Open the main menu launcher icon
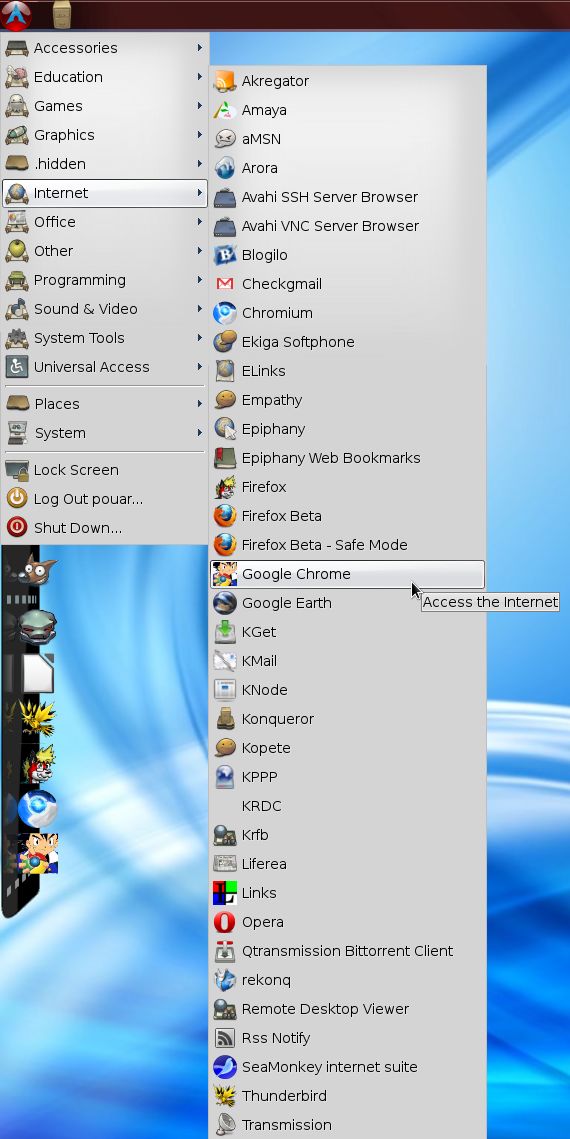The width and height of the screenshot is (570, 1139). 17,15
